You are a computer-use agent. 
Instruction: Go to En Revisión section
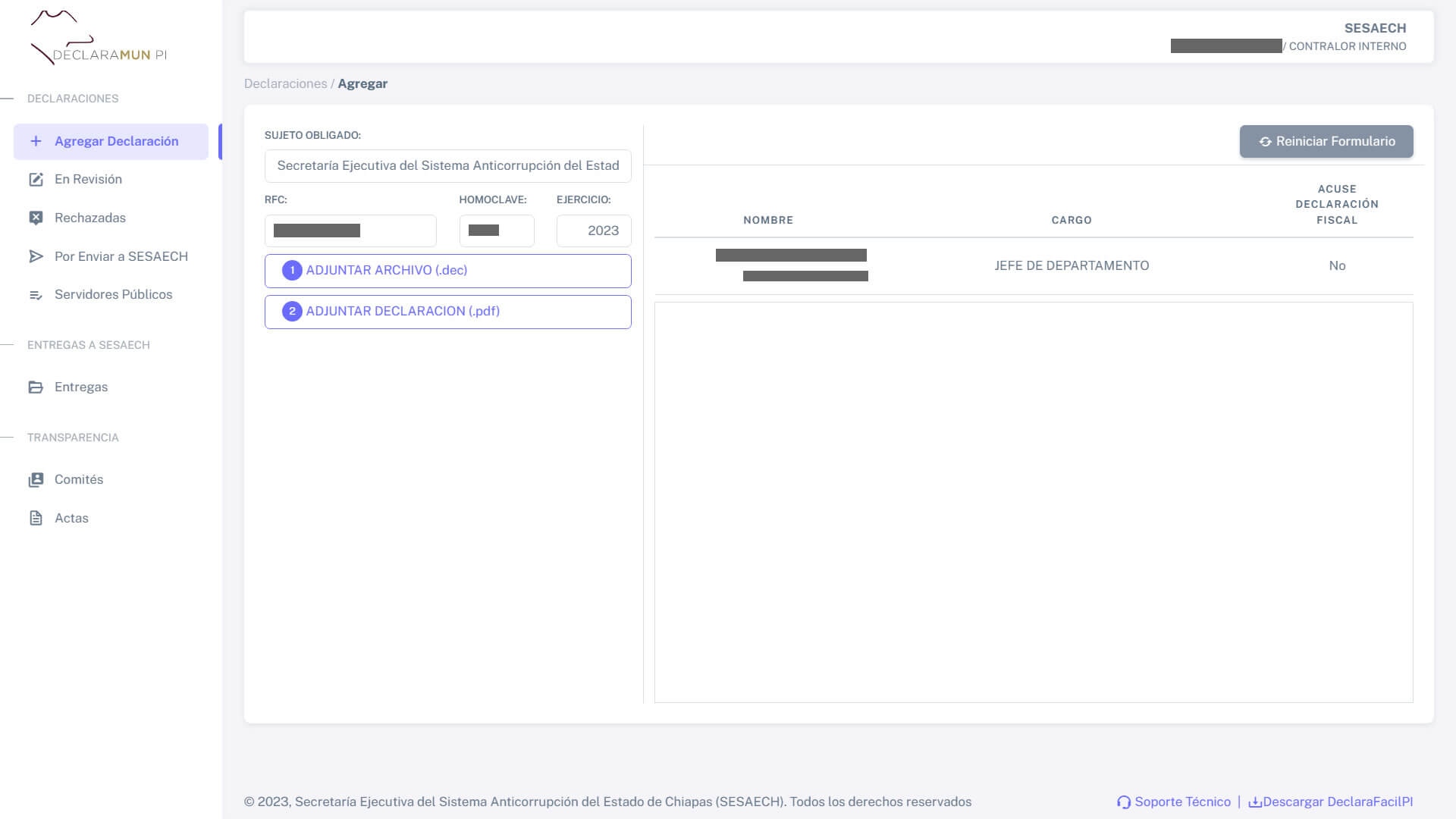tap(111, 180)
